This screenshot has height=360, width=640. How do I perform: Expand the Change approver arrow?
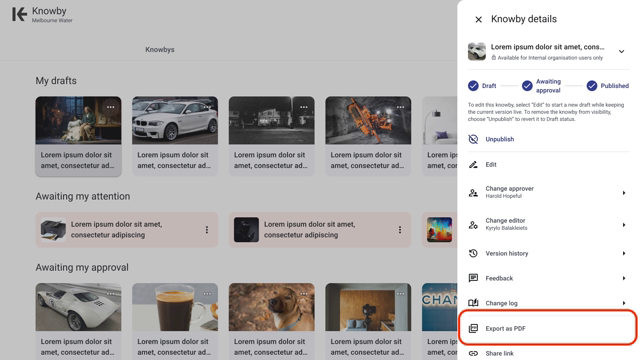(624, 193)
